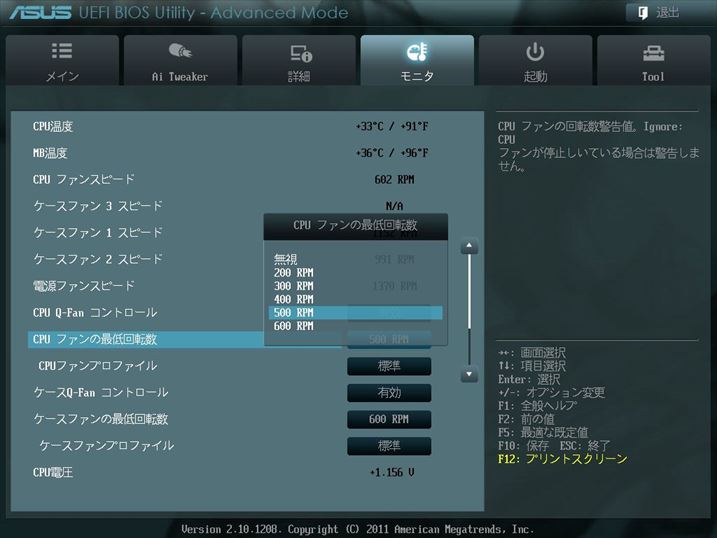Pick 400 RPM in the popup list
717x538 pixels.
pos(294,299)
